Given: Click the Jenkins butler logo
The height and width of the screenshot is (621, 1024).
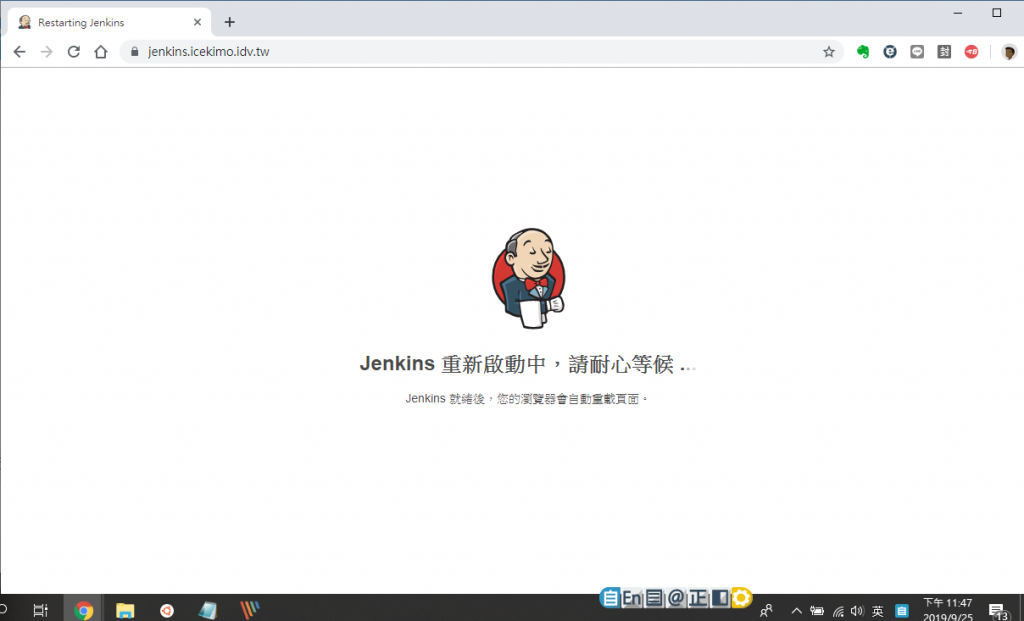Looking at the screenshot, I should point(528,278).
